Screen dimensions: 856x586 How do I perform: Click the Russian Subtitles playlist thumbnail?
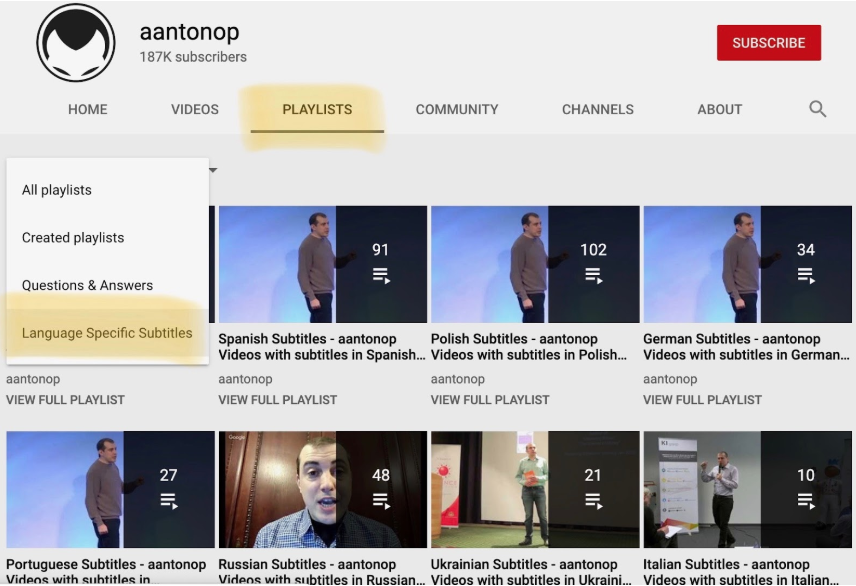click(x=323, y=489)
